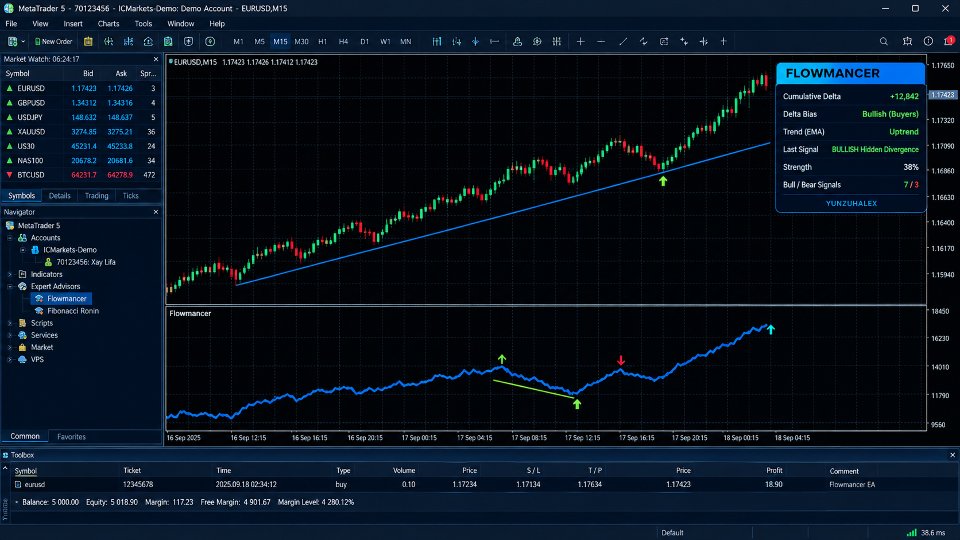Screen dimensions: 960x540
Task: Switch timeframe to M1
Action: point(238,42)
